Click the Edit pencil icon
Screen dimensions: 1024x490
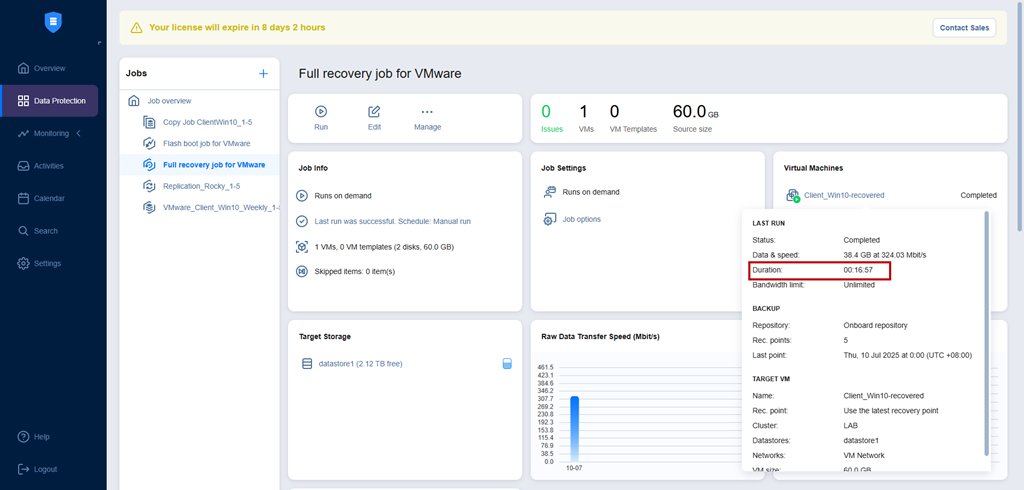(374, 111)
